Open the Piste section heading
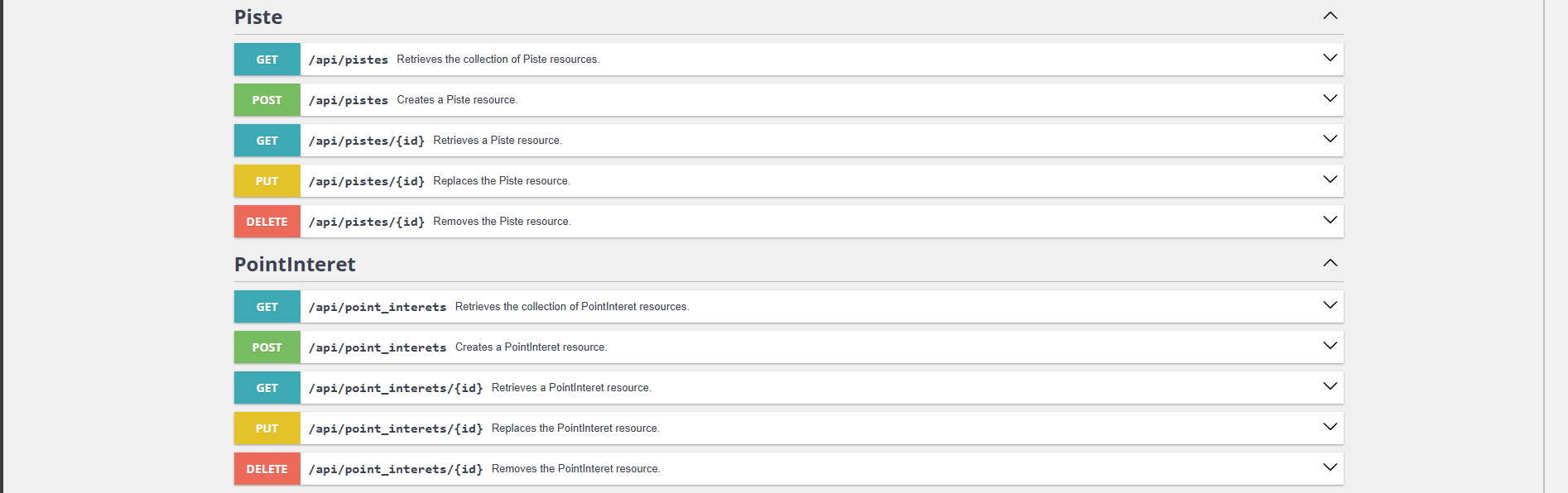 [x=258, y=17]
